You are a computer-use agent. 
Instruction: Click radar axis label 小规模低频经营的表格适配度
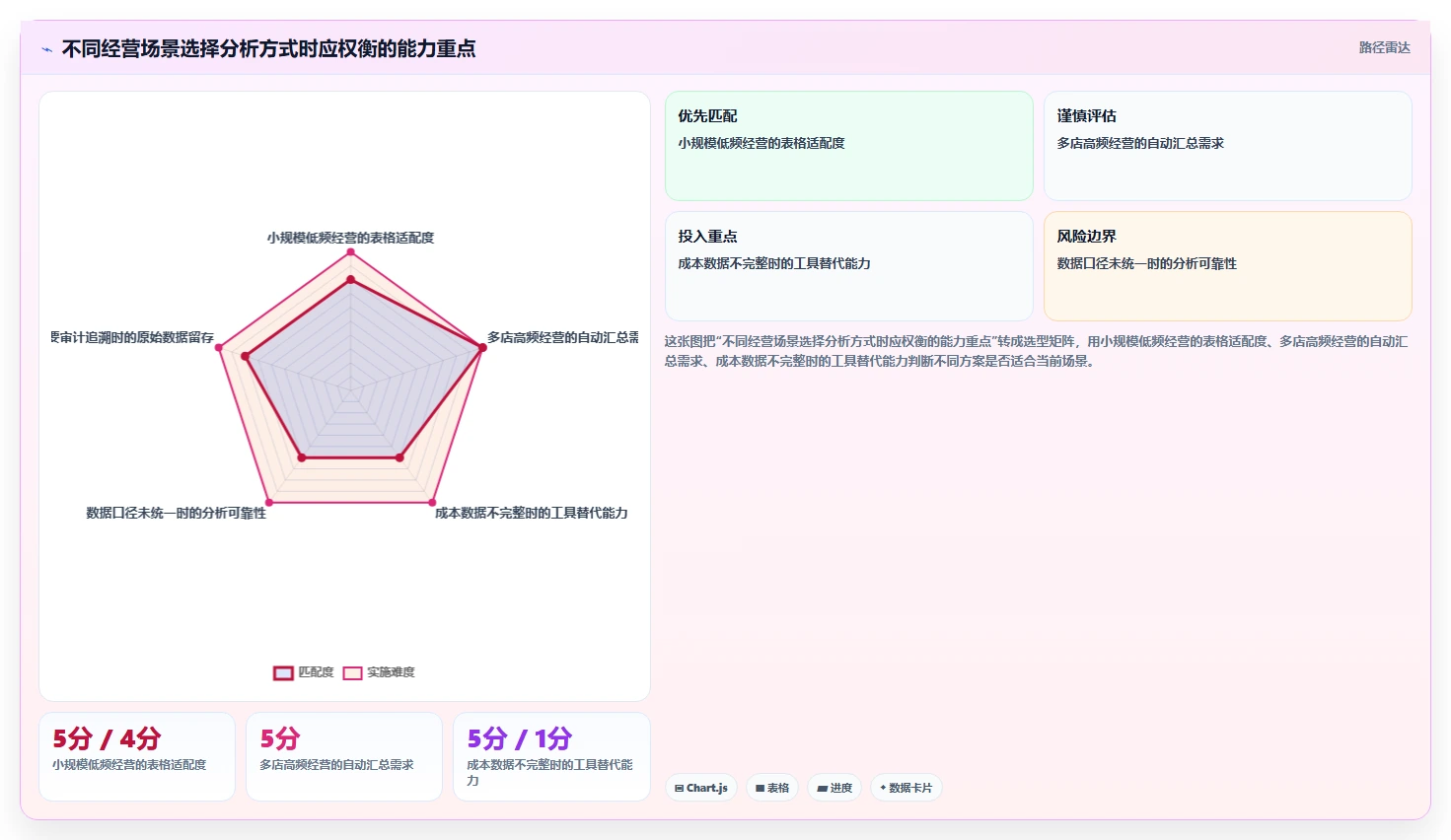click(350, 238)
